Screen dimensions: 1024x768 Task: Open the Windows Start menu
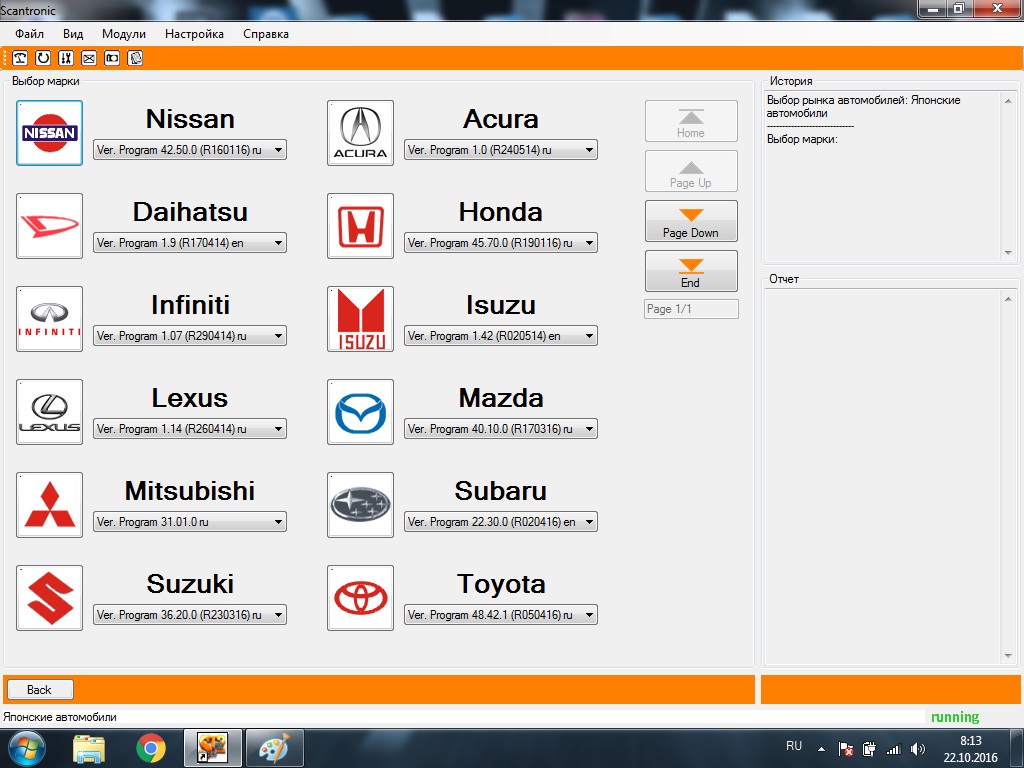(x=27, y=748)
